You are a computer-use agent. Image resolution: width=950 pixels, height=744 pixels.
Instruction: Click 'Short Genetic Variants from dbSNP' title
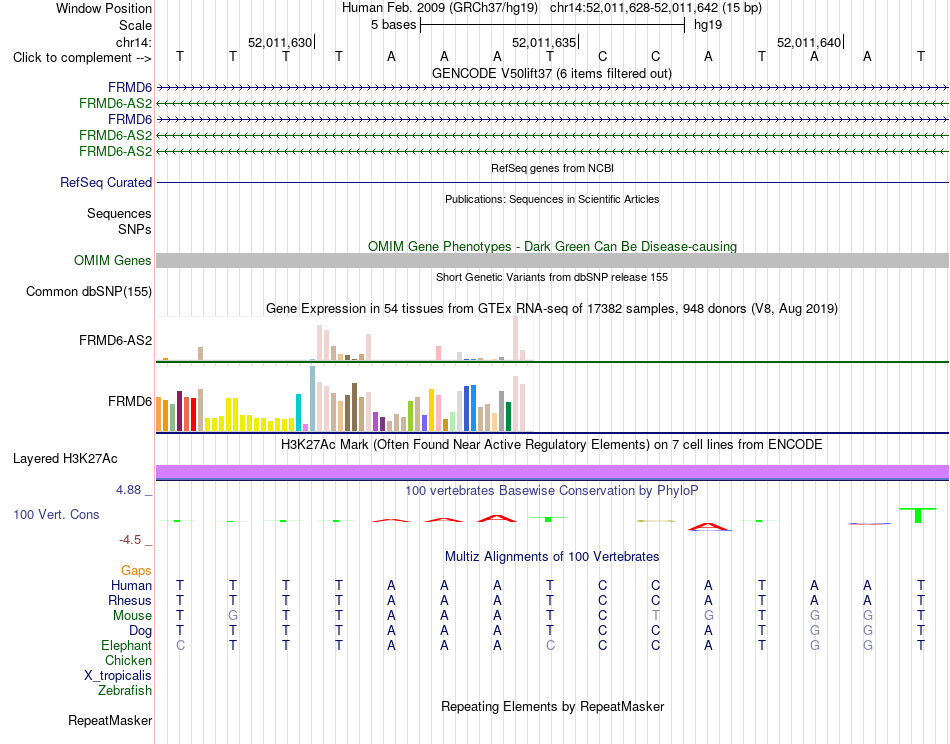tap(552, 277)
